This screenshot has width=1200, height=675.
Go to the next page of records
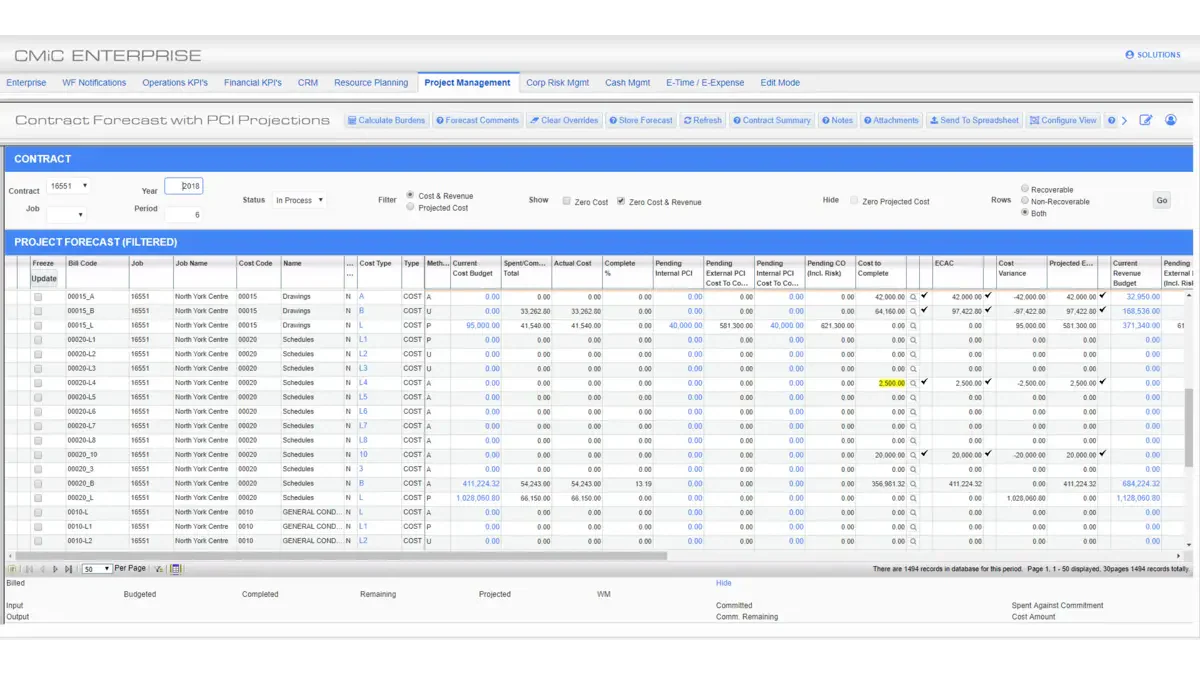click(55, 569)
